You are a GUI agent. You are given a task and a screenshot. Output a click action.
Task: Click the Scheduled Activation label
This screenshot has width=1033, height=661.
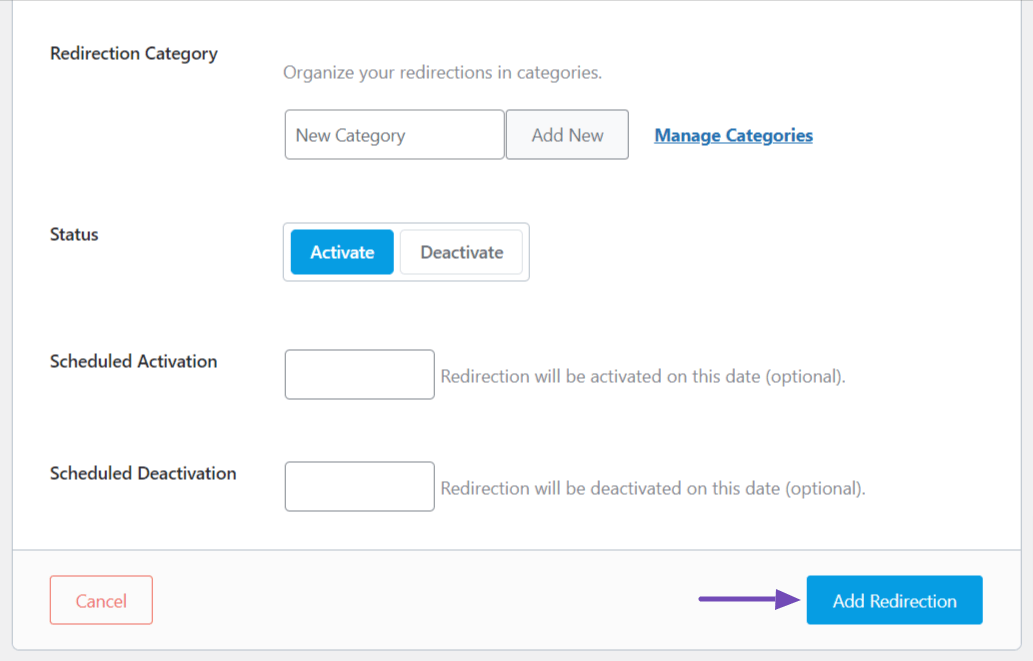133,361
